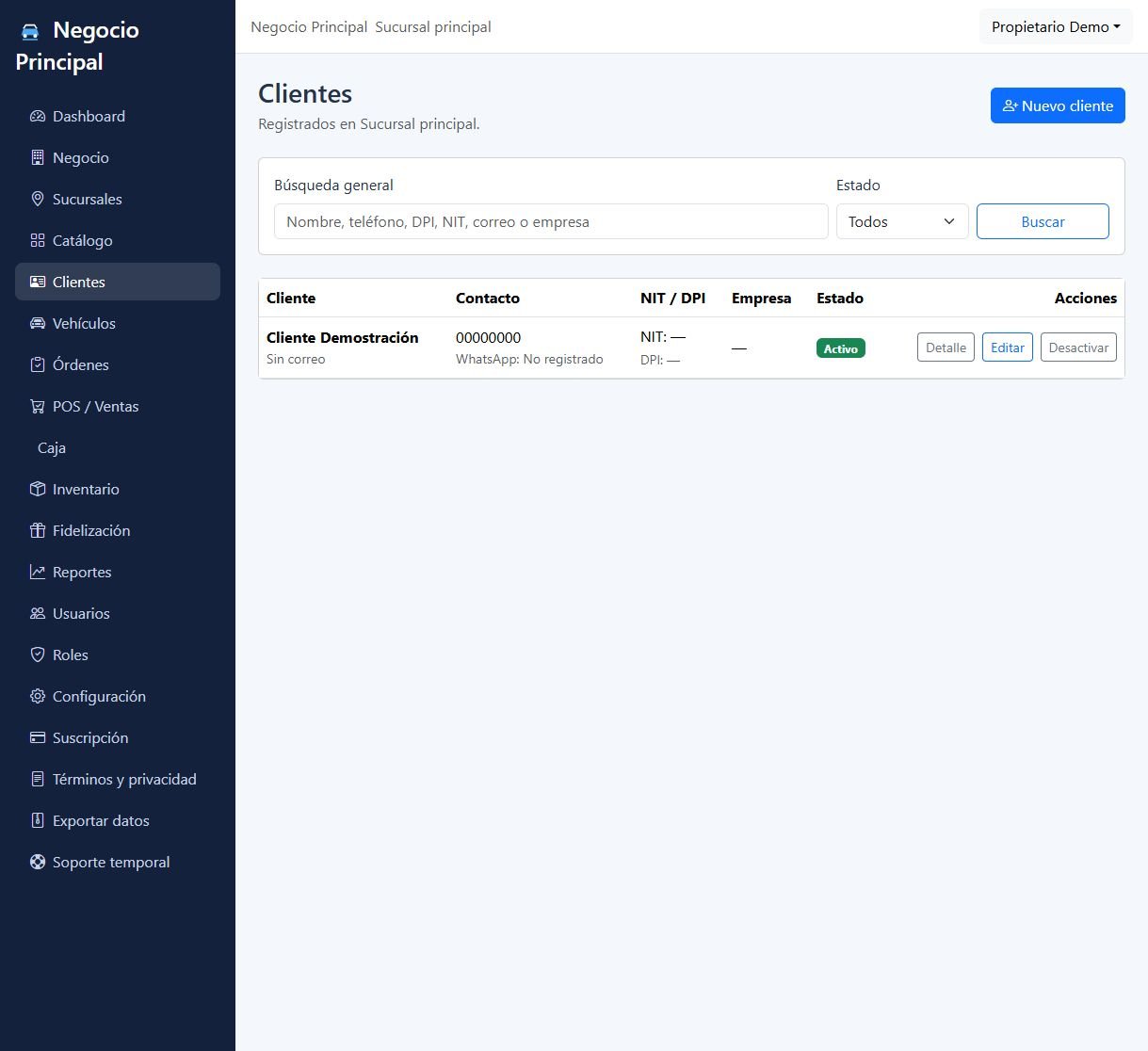The image size is (1148, 1051).
Task: Open the Estado filter dropdown
Action: coord(902,221)
